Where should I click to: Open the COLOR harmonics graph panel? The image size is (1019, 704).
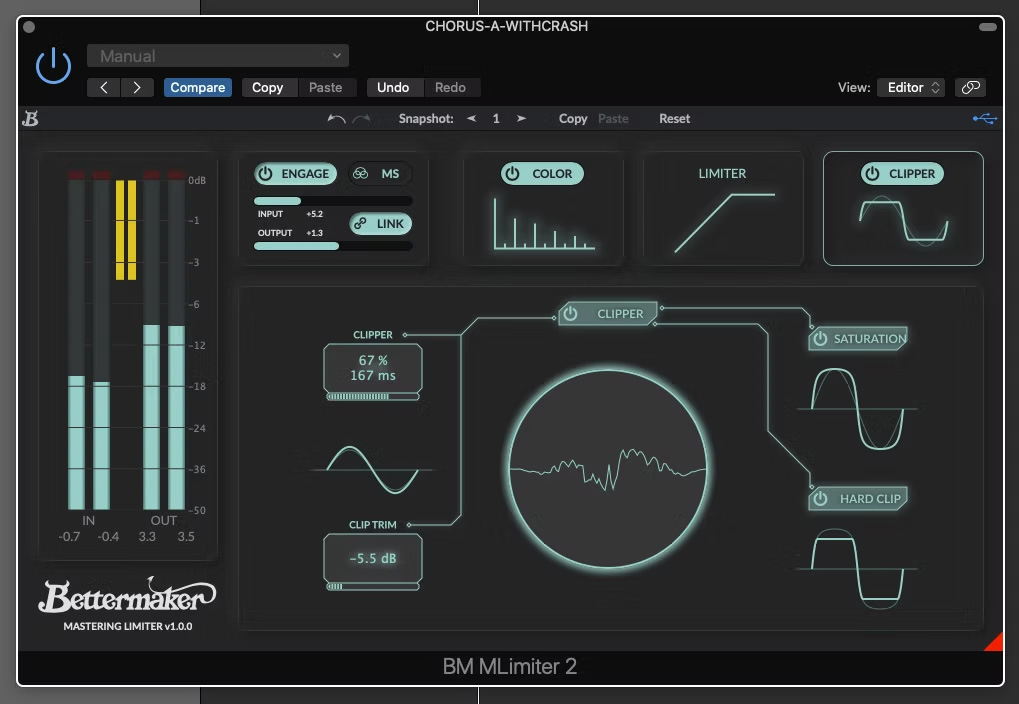pos(544,224)
